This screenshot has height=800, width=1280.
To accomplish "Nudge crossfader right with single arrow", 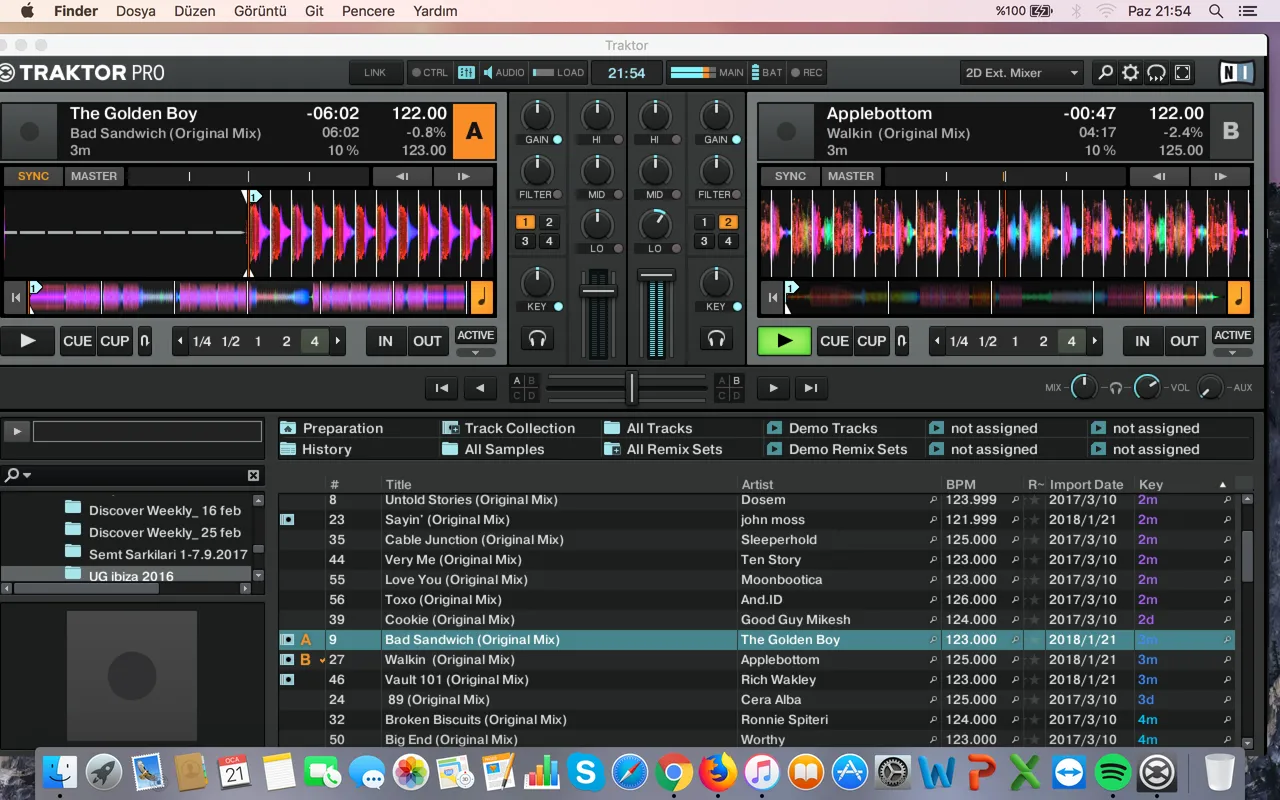I will tap(773, 388).
